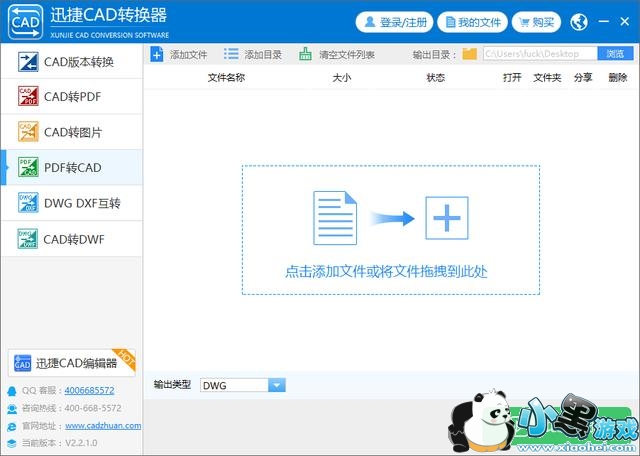
Task: Click the CAD版本转换 icon
Action: [x=28, y=62]
